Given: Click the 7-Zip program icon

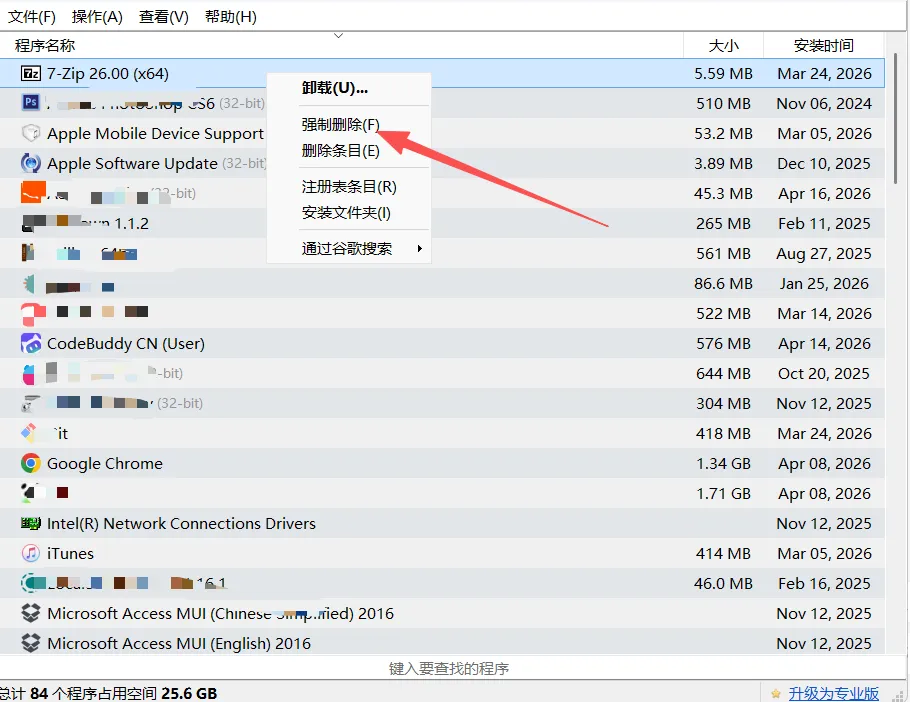Looking at the screenshot, I should click(x=31, y=74).
